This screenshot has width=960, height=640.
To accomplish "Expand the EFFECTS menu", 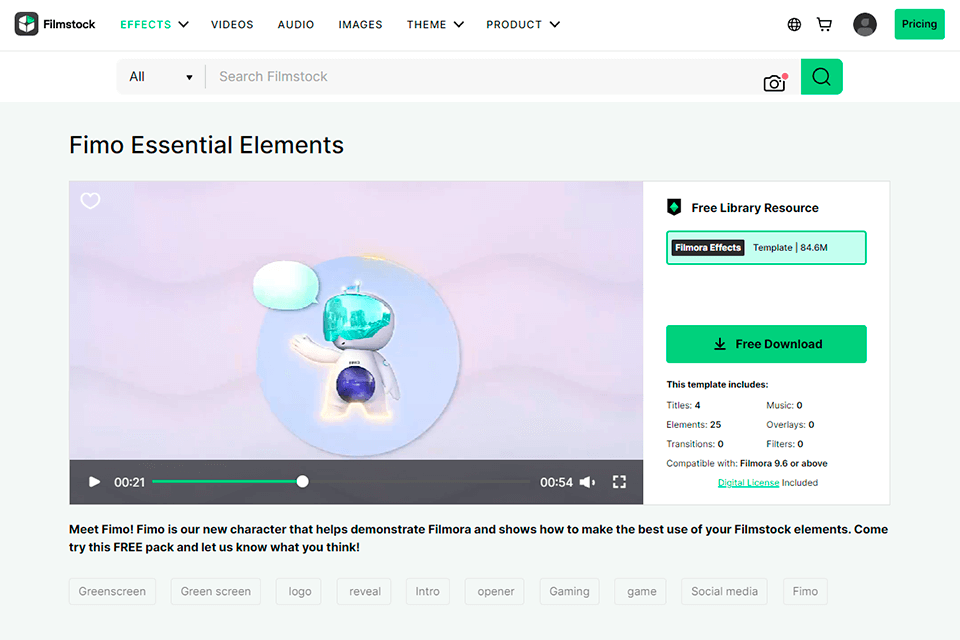I will [154, 24].
